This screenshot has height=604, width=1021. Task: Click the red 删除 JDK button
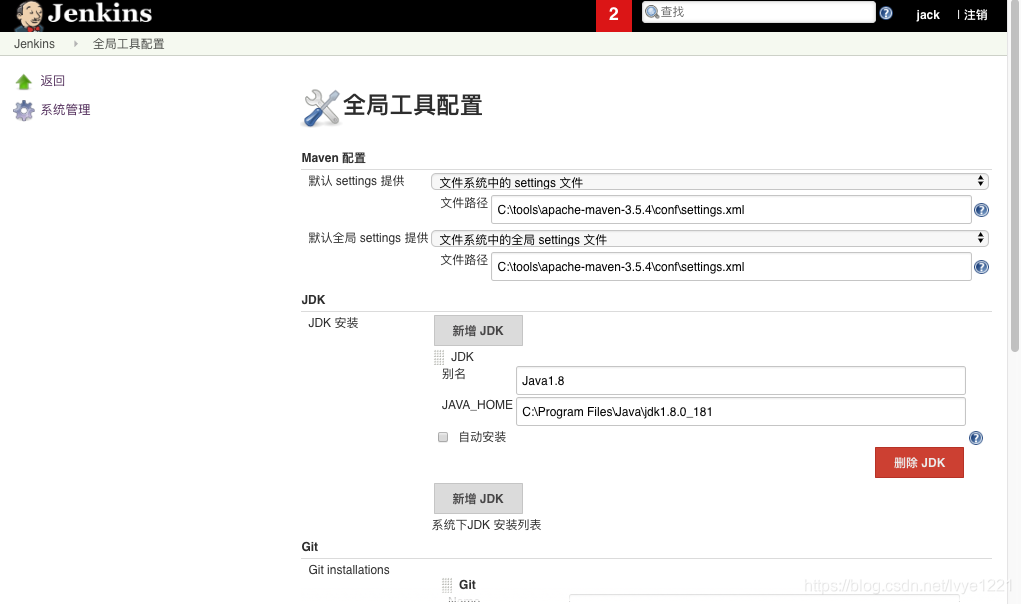click(919, 463)
